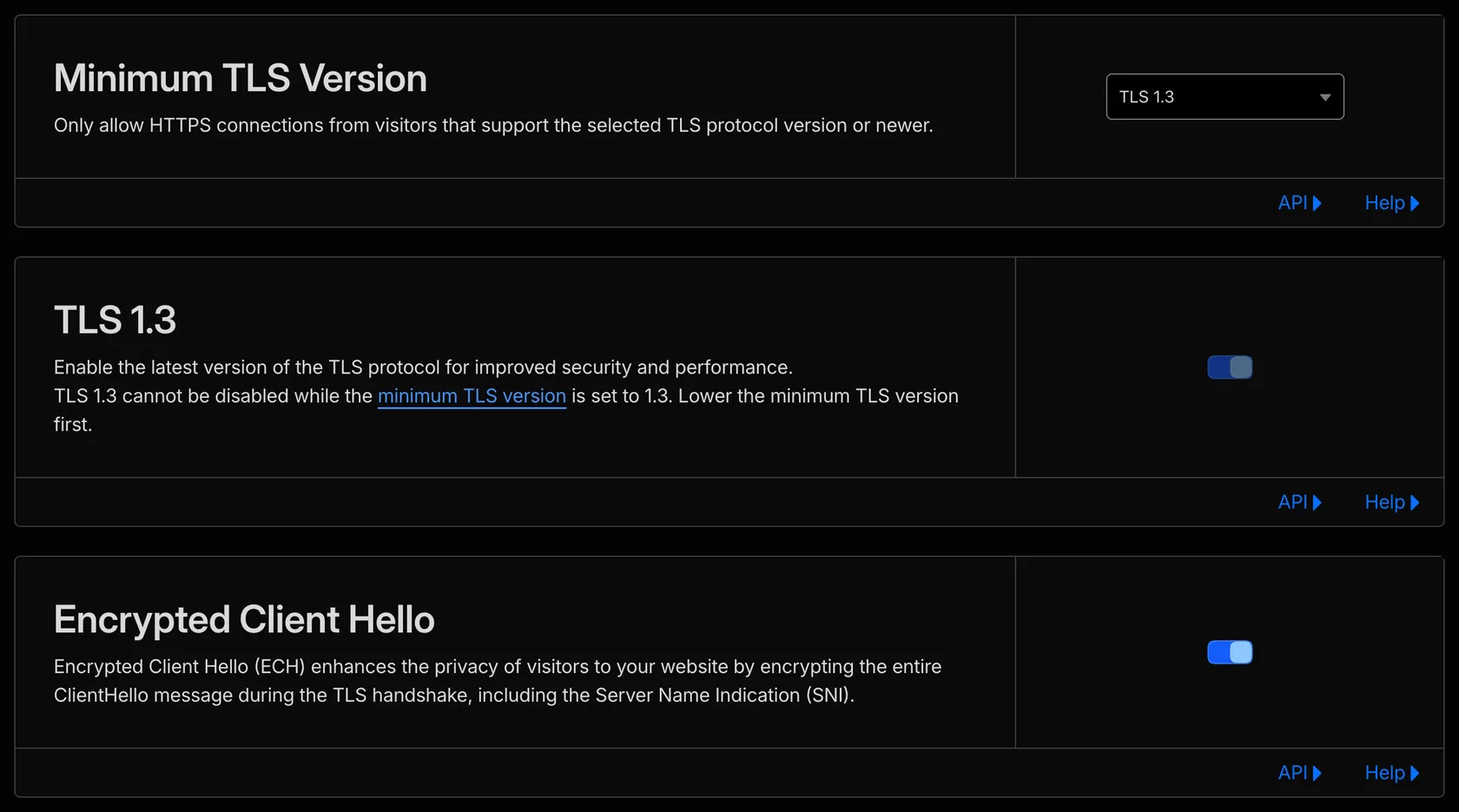Select the TLS 1.3 card heading
1459x812 pixels.
[115, 320]
